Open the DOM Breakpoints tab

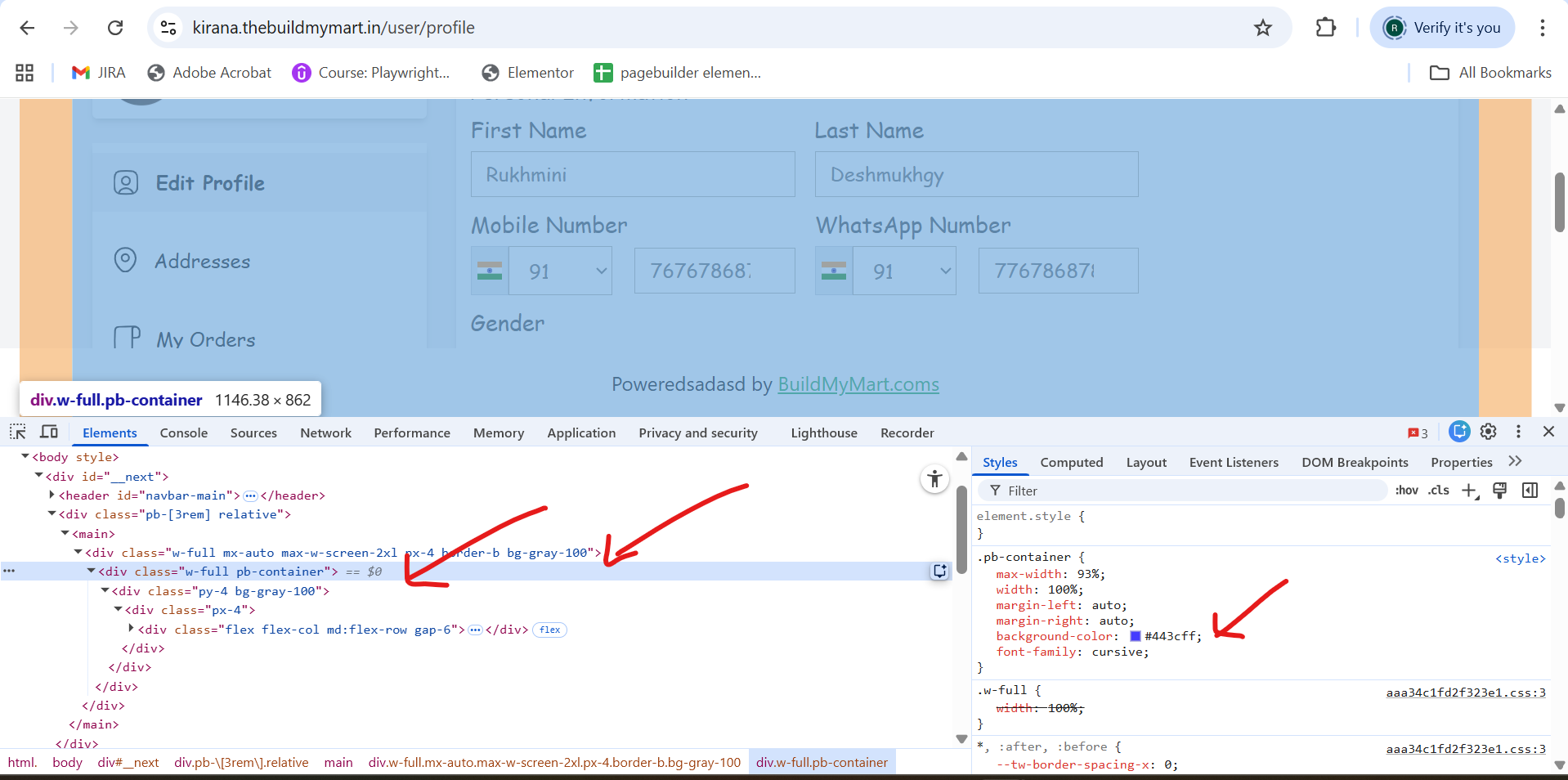tap(1355, 463)
